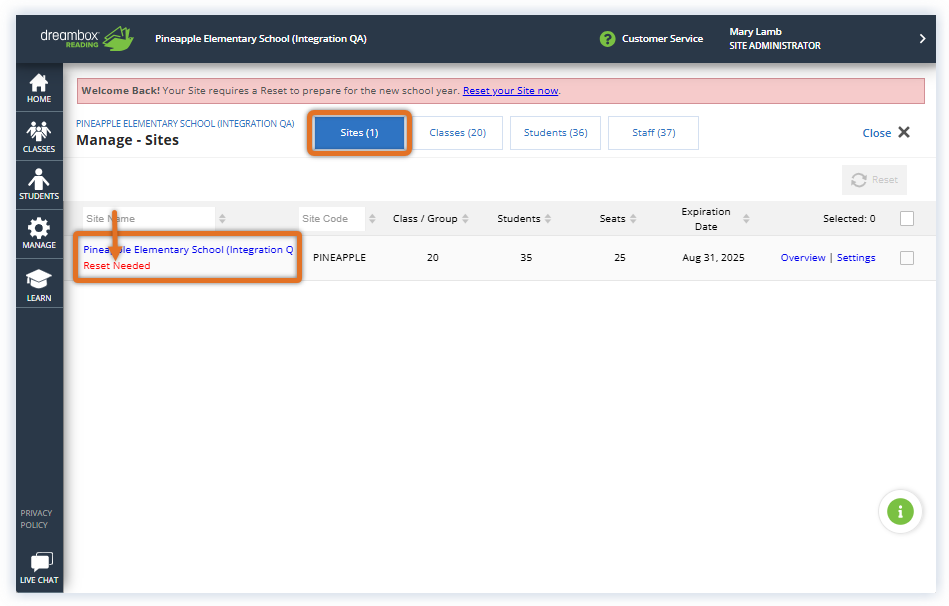The image size is (949, 606).
Task: Open Customer Service text link
Action: coord(662,39)
